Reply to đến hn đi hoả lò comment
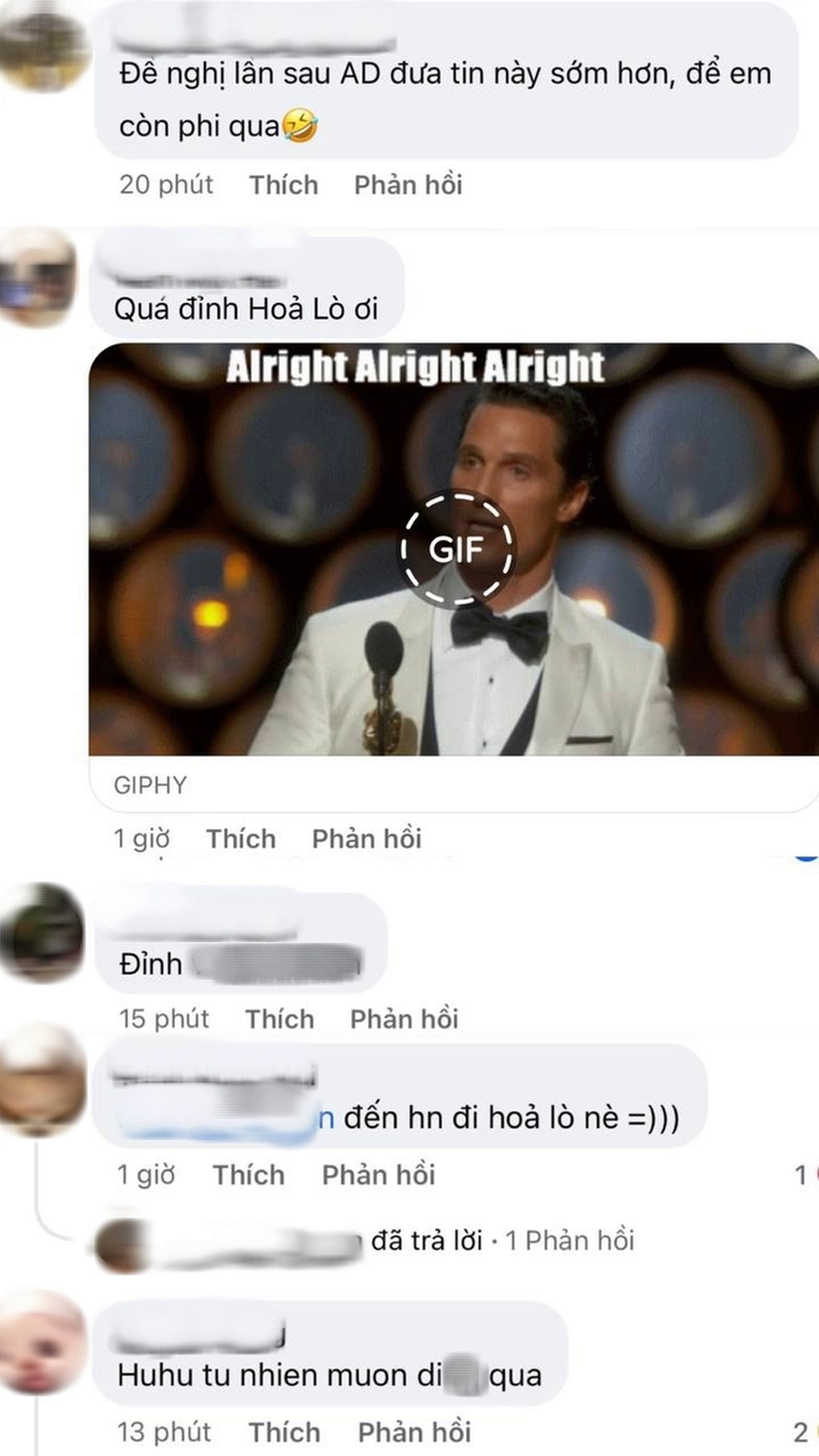 378,1174
